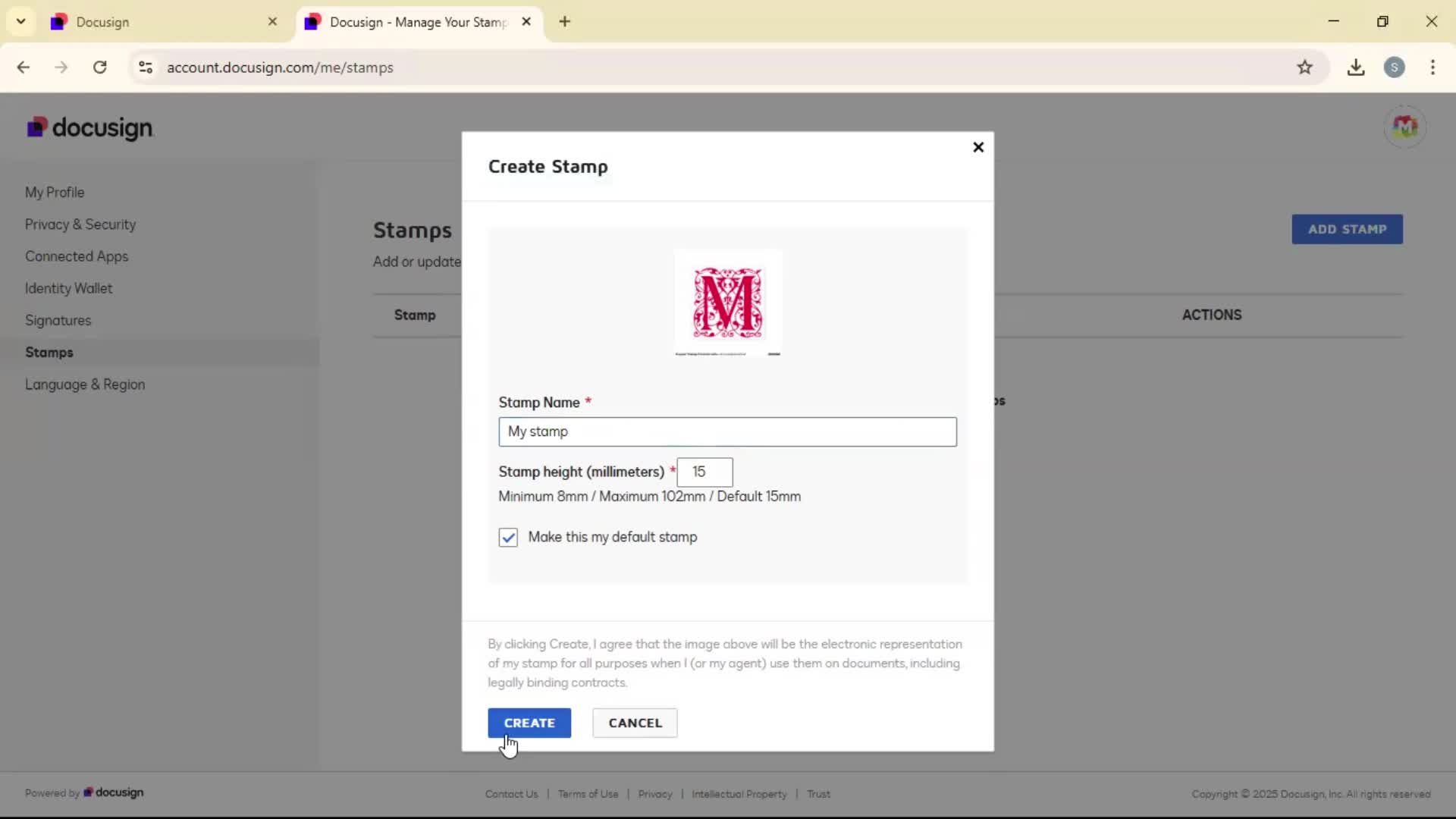Click the docusign logo in header
The width and height of the screenshot is (1456, 819).
tap(89, 127)
